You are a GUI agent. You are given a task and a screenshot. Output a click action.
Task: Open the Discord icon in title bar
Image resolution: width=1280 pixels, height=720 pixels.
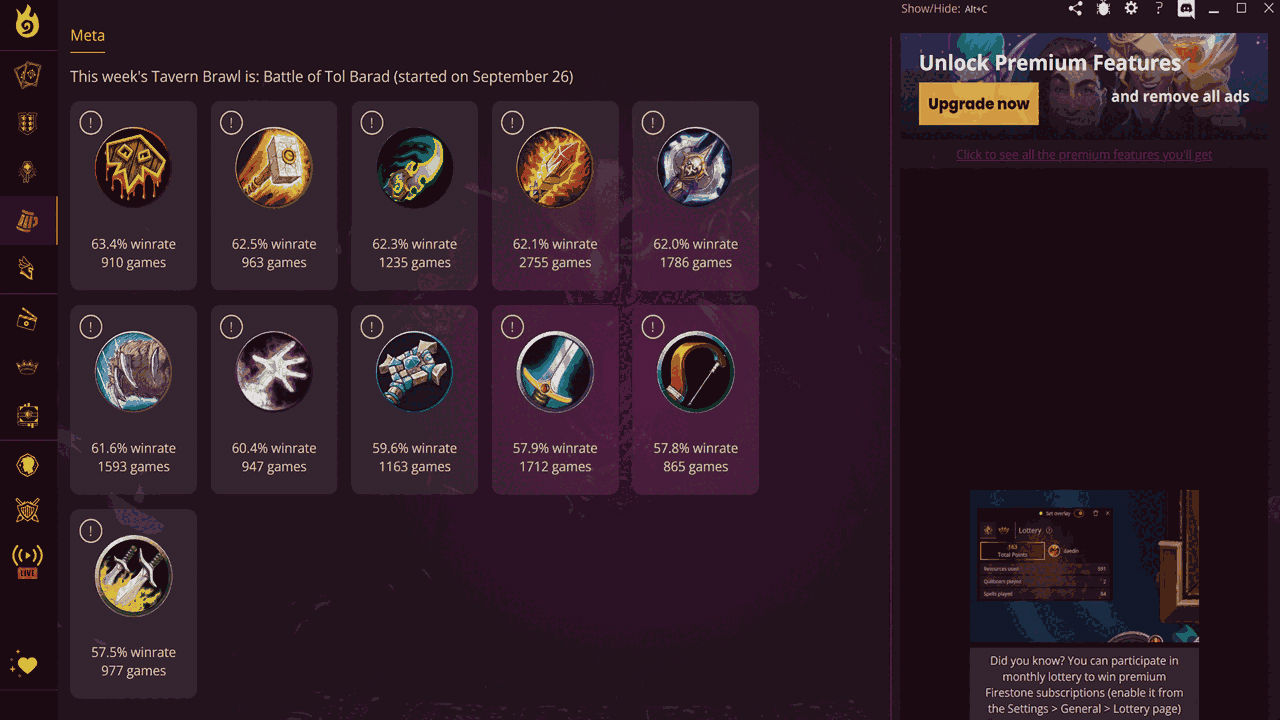(x=1186, y=9)
